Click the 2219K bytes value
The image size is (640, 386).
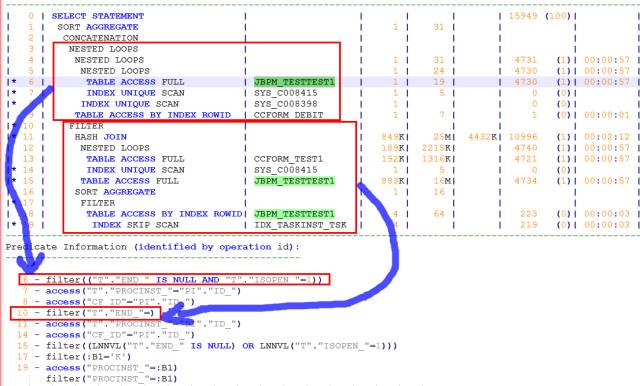[436, 148]
